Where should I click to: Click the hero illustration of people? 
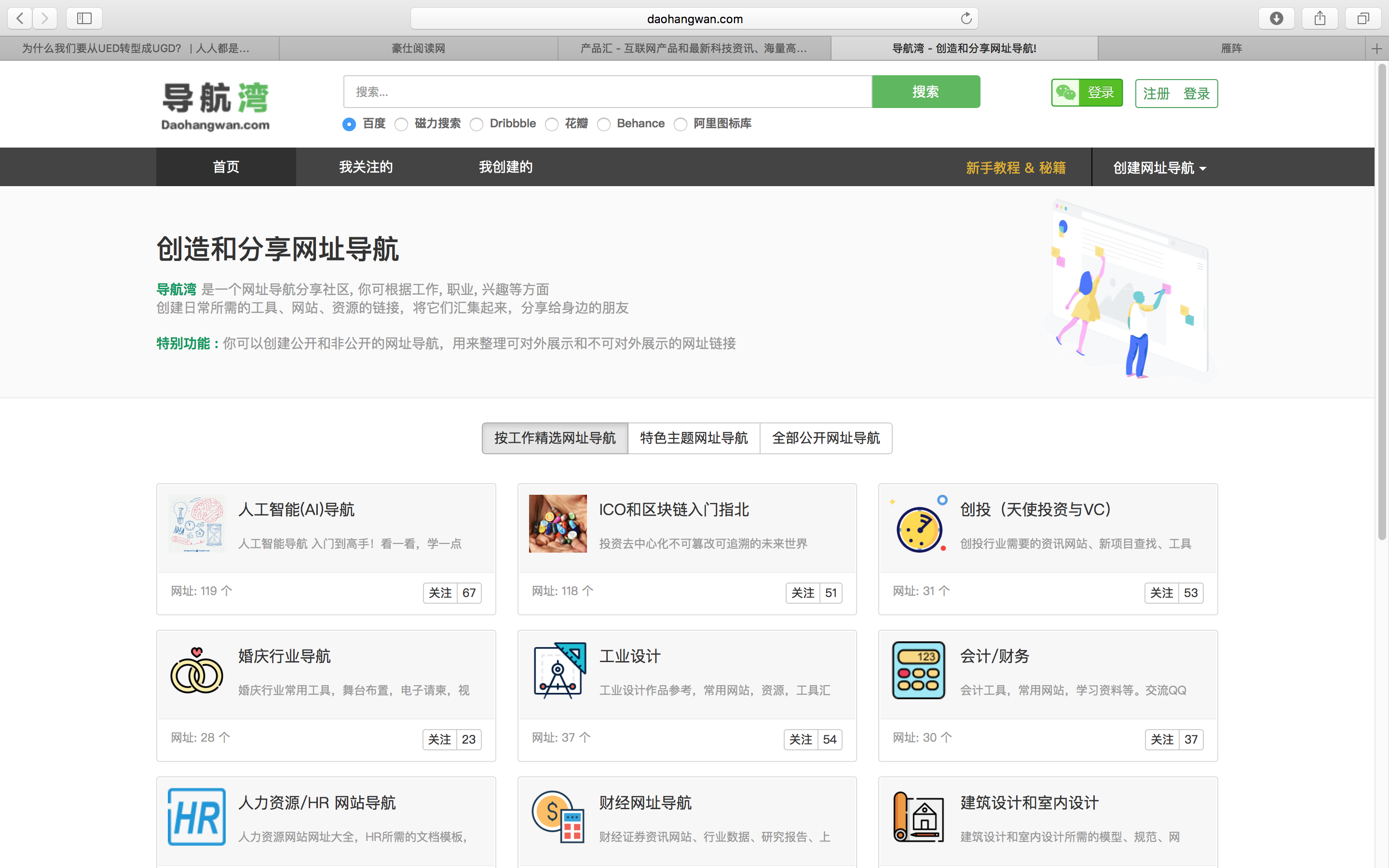1130,290
